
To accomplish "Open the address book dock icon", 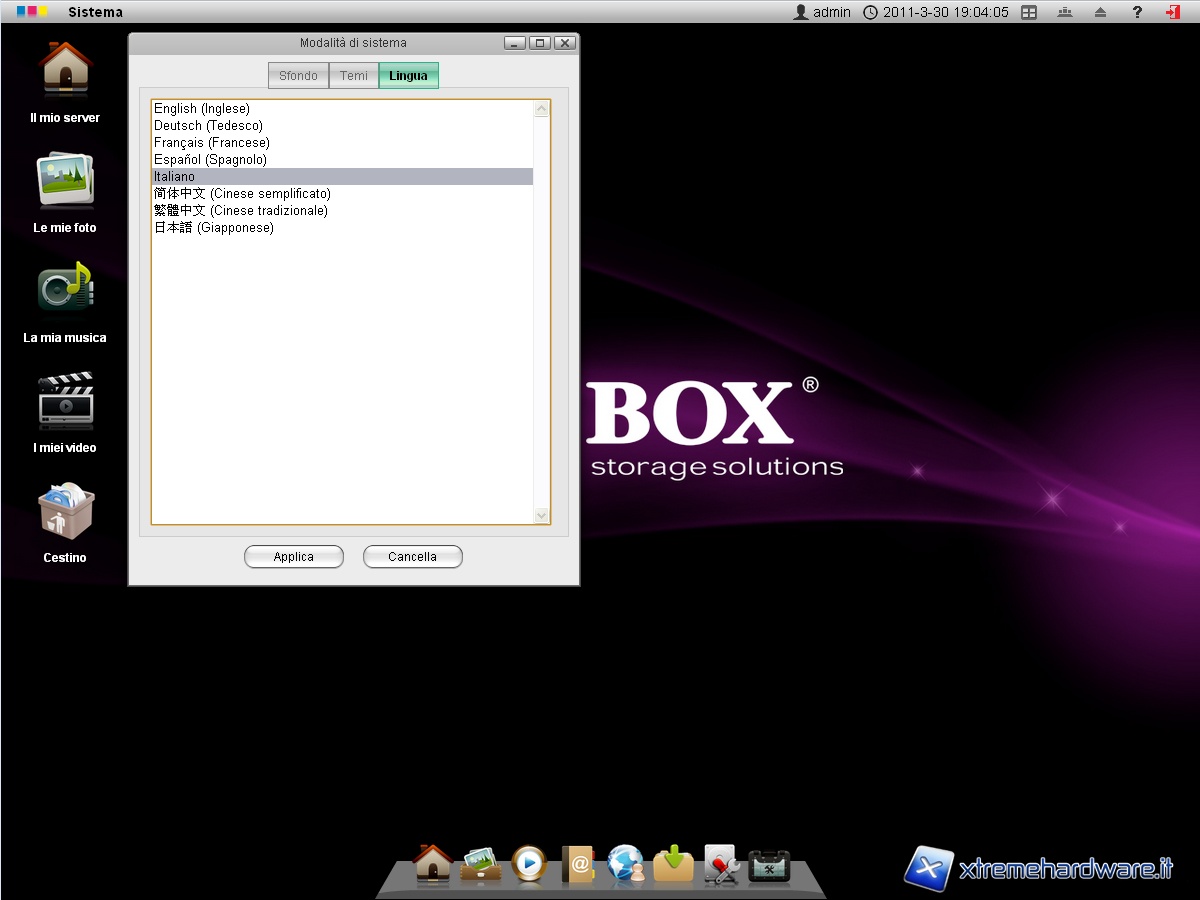I will pyautogui.click(x=578, y=864).
